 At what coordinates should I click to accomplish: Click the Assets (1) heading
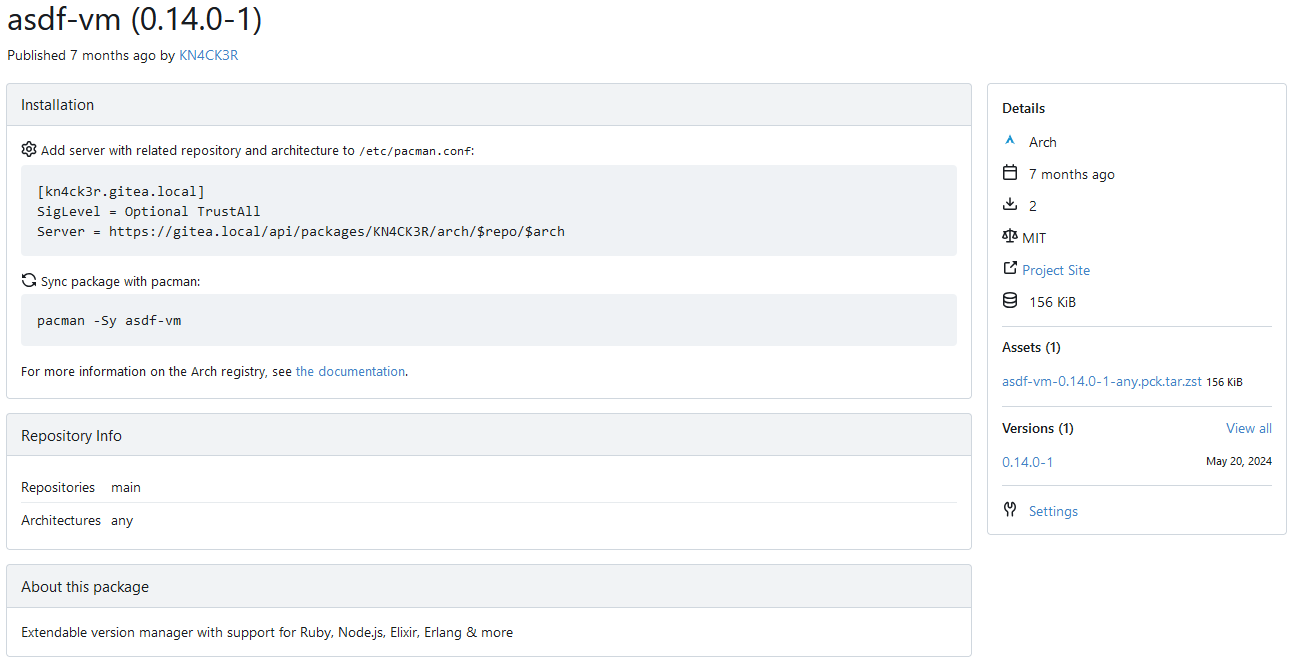[x=1031, y=347]
